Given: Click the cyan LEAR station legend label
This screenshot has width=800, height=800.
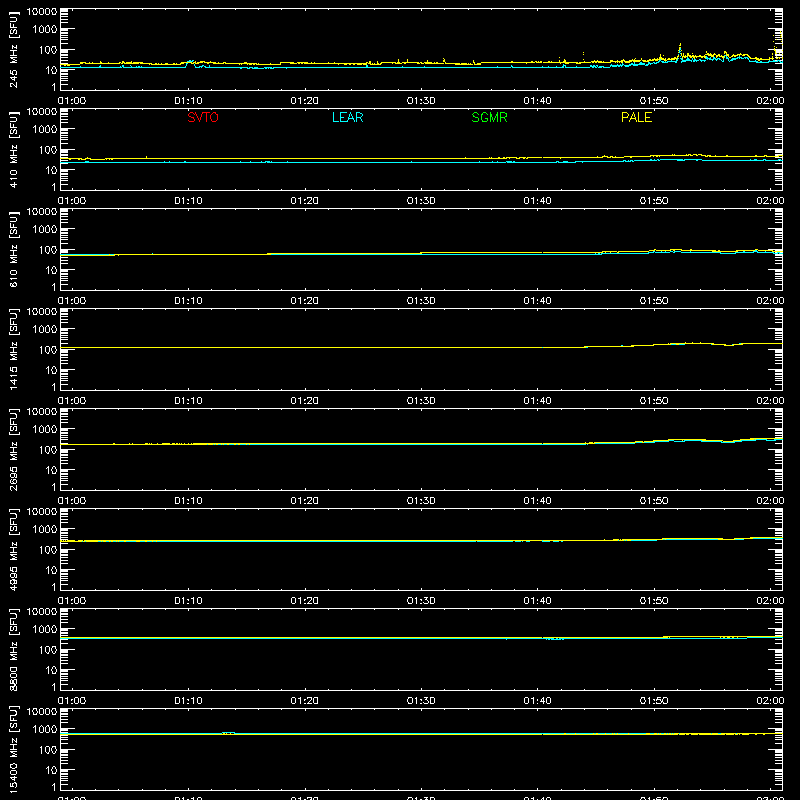Looking at the screenshot, I should click(x=347, y=117).
